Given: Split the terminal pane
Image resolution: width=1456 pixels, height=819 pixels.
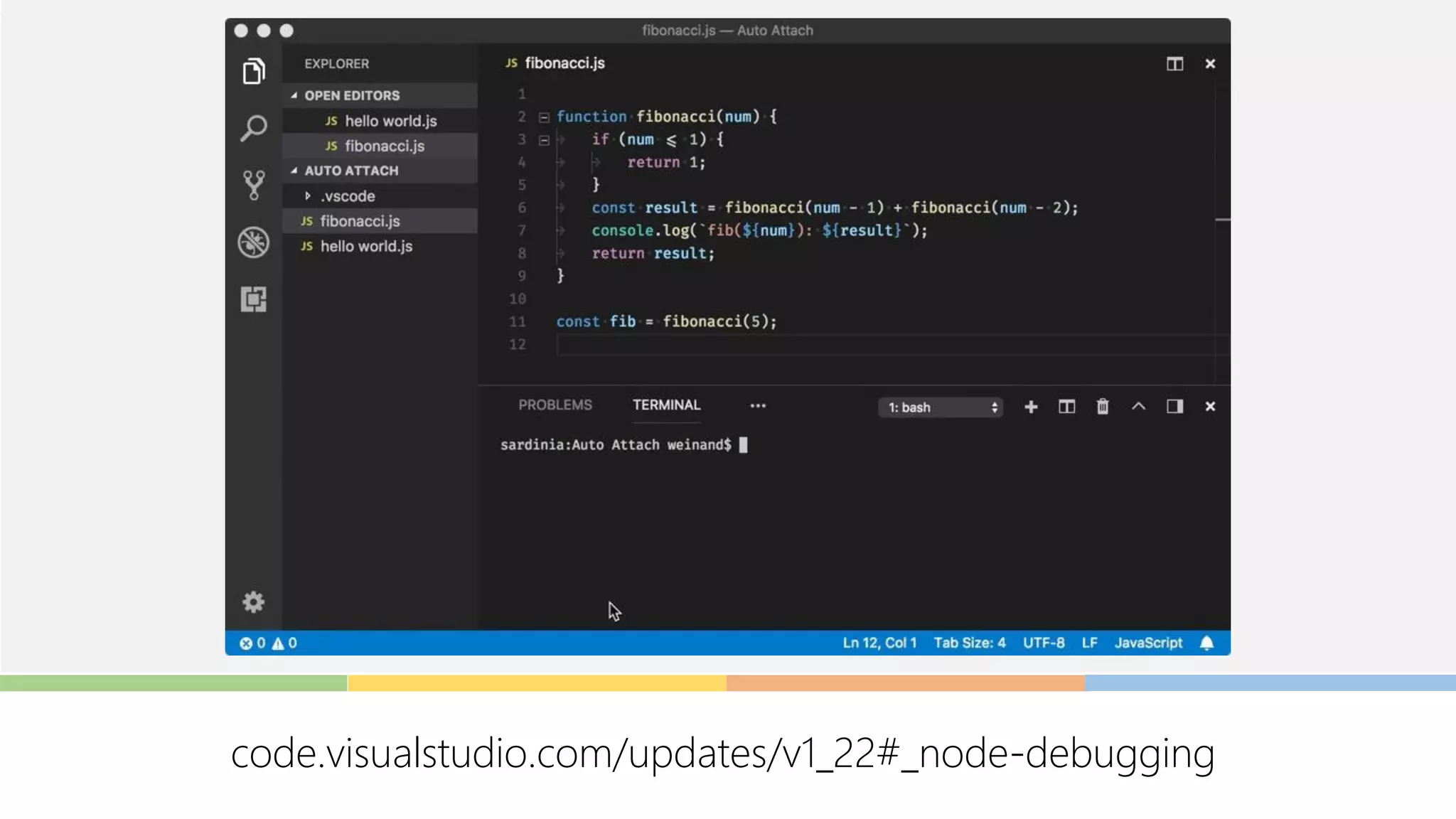Looking at the screenshot, I should [x=1066, y=407].
